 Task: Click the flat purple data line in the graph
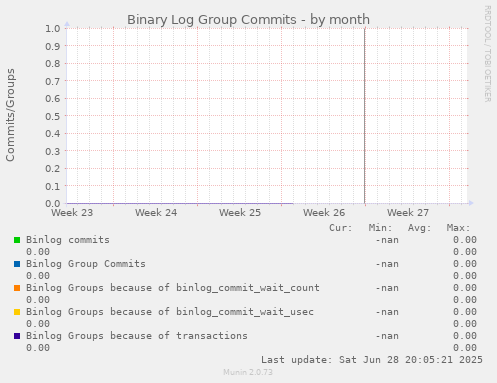180,203
